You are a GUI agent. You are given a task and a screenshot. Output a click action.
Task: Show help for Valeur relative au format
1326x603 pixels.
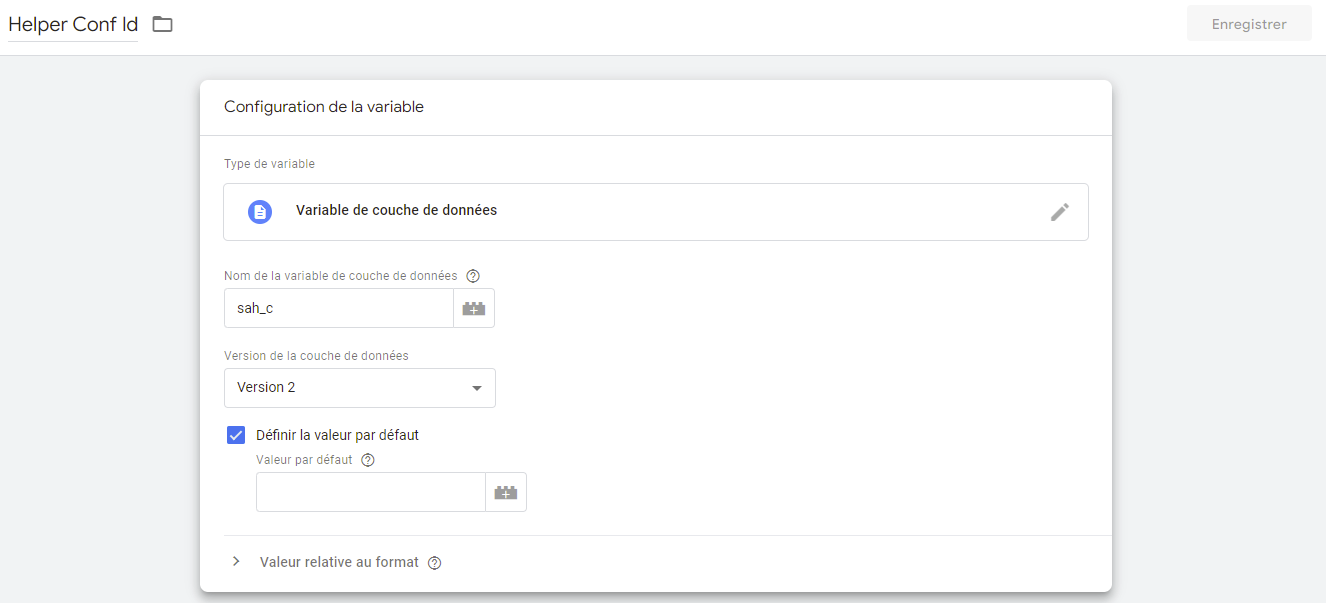[x=434, y=563]
